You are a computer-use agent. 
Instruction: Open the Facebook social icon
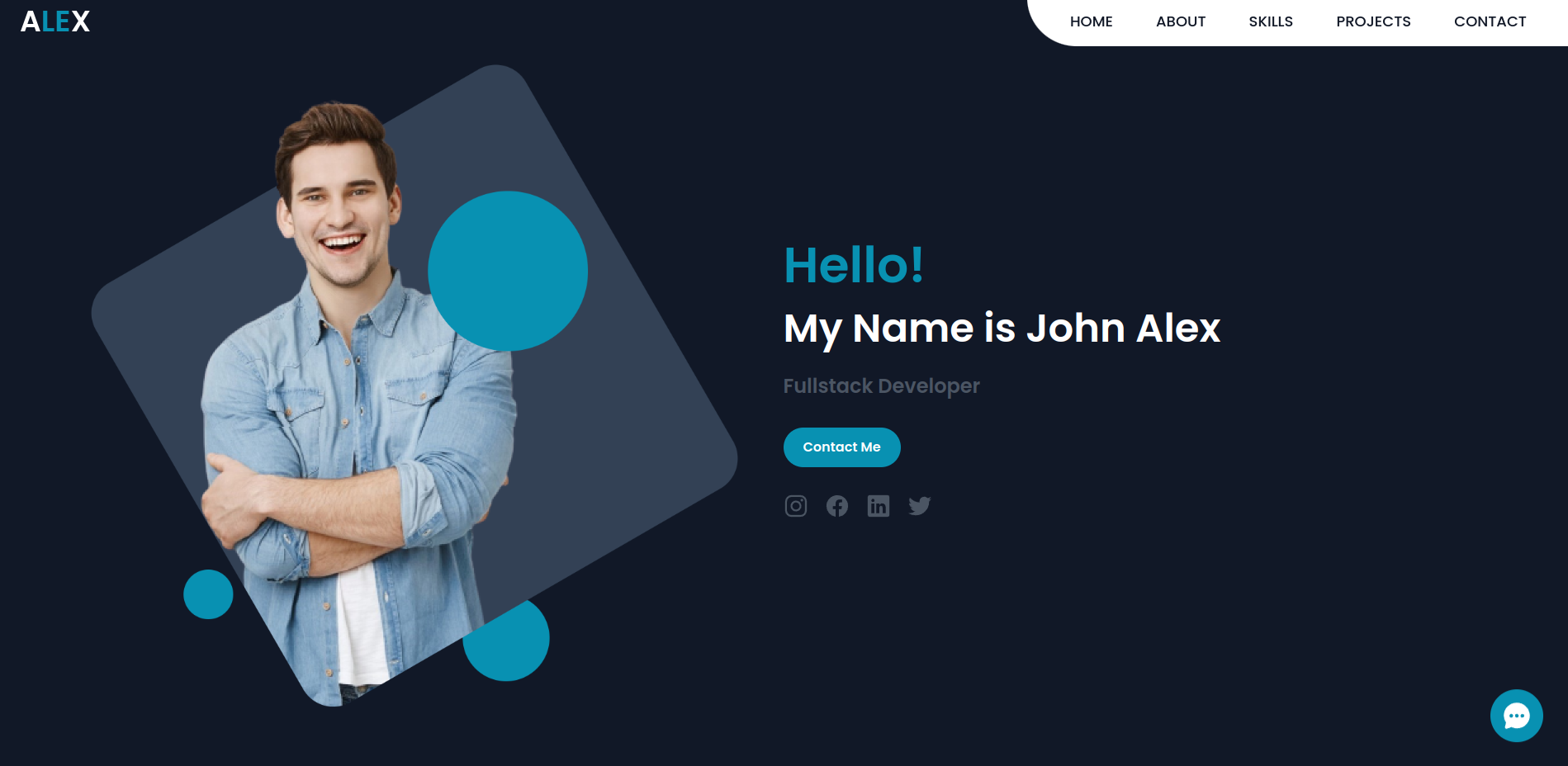836,506
